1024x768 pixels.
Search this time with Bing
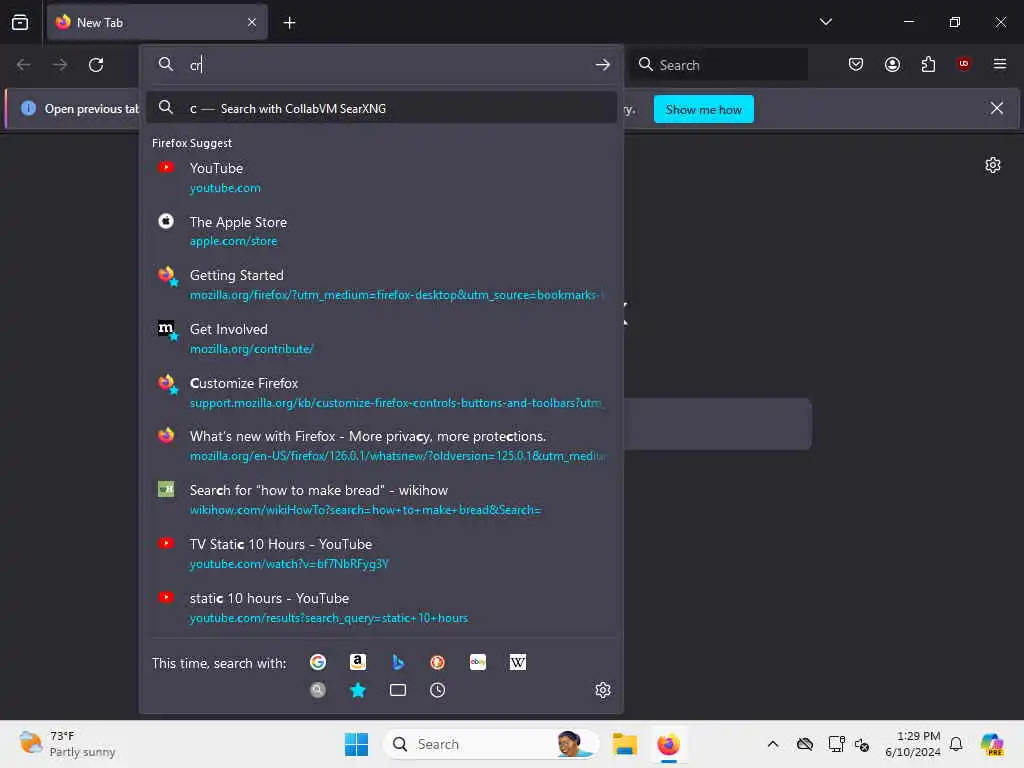(x=397, y=662)
